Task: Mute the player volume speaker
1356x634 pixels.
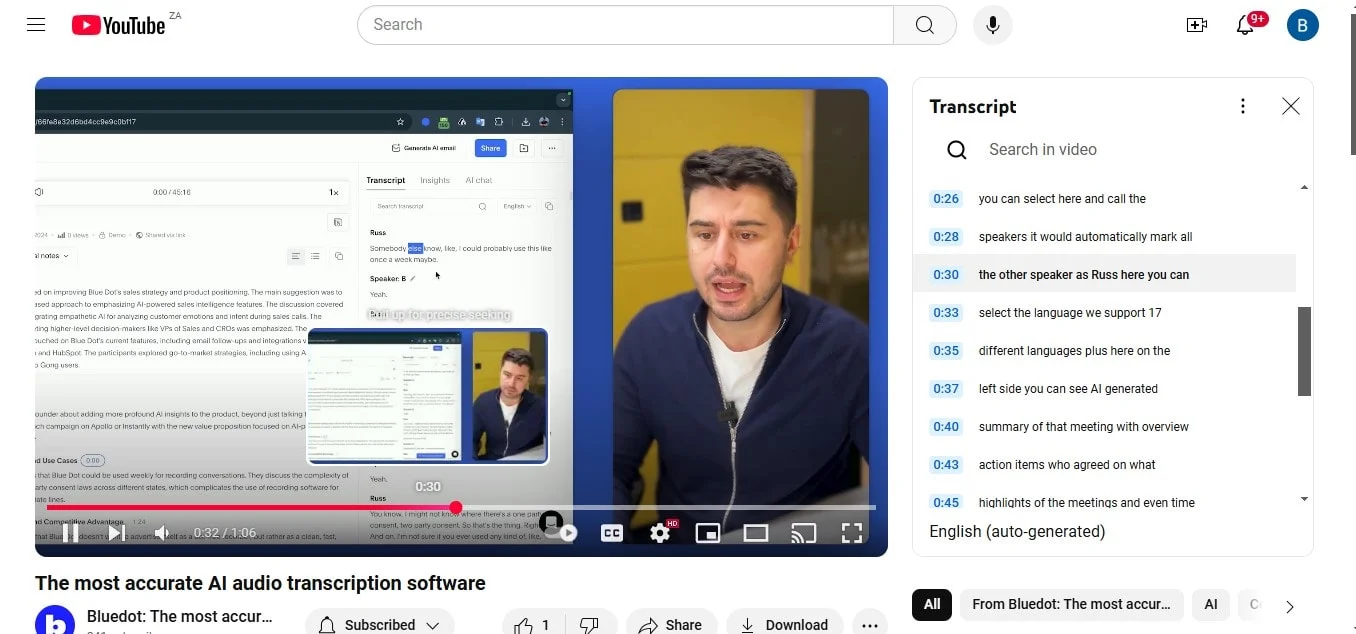Action: point(161,533)
